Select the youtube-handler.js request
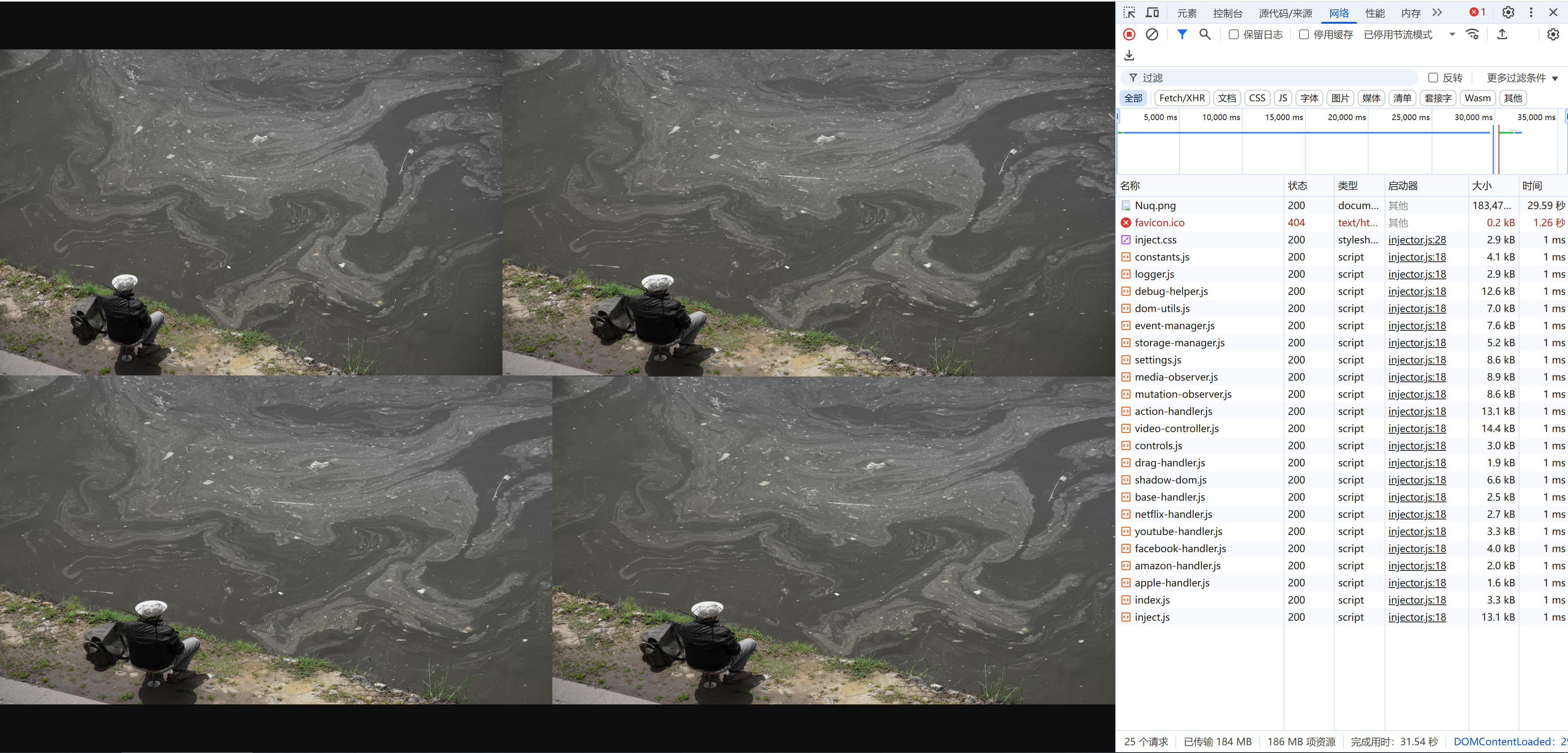Image resolution: width=1568 pixels, height=753 pixels. point(1342,531)
